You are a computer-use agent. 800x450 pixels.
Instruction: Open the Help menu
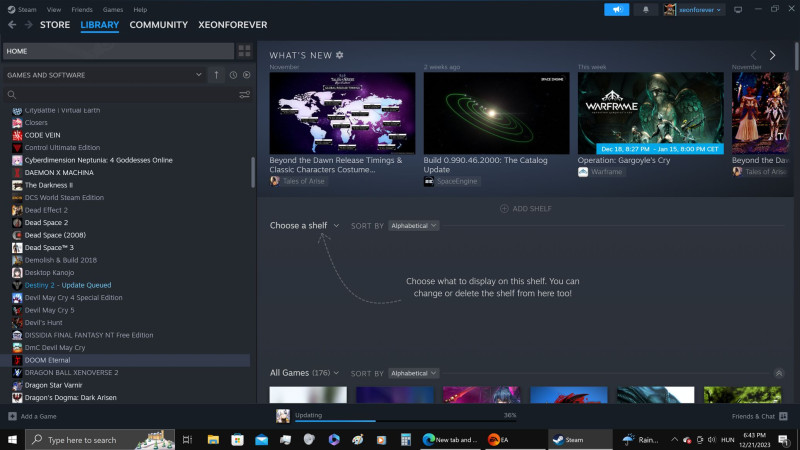140,10
